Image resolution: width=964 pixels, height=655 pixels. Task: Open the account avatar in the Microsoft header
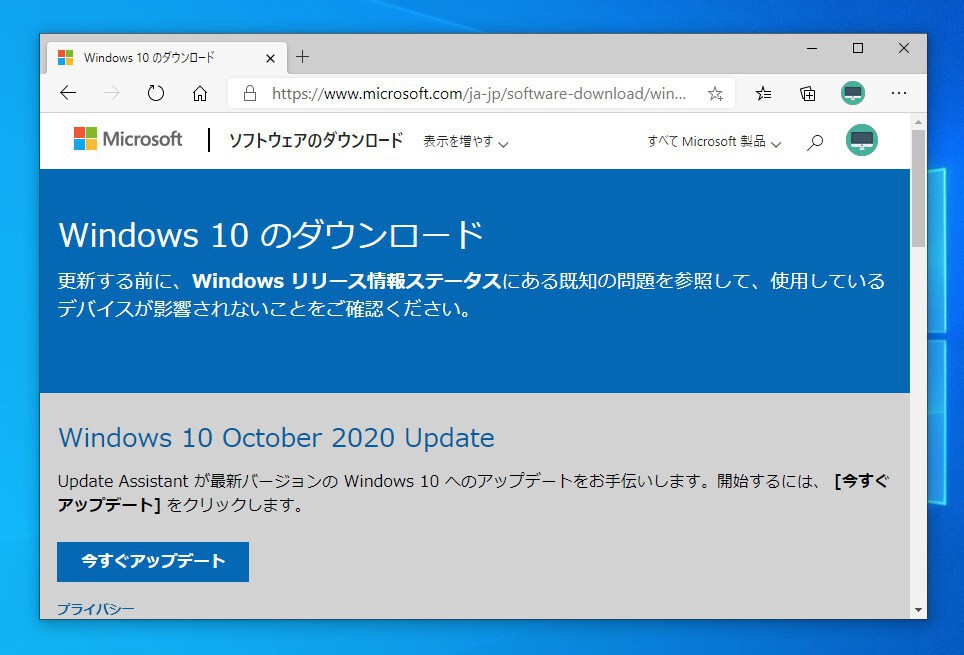pos(861,140)
